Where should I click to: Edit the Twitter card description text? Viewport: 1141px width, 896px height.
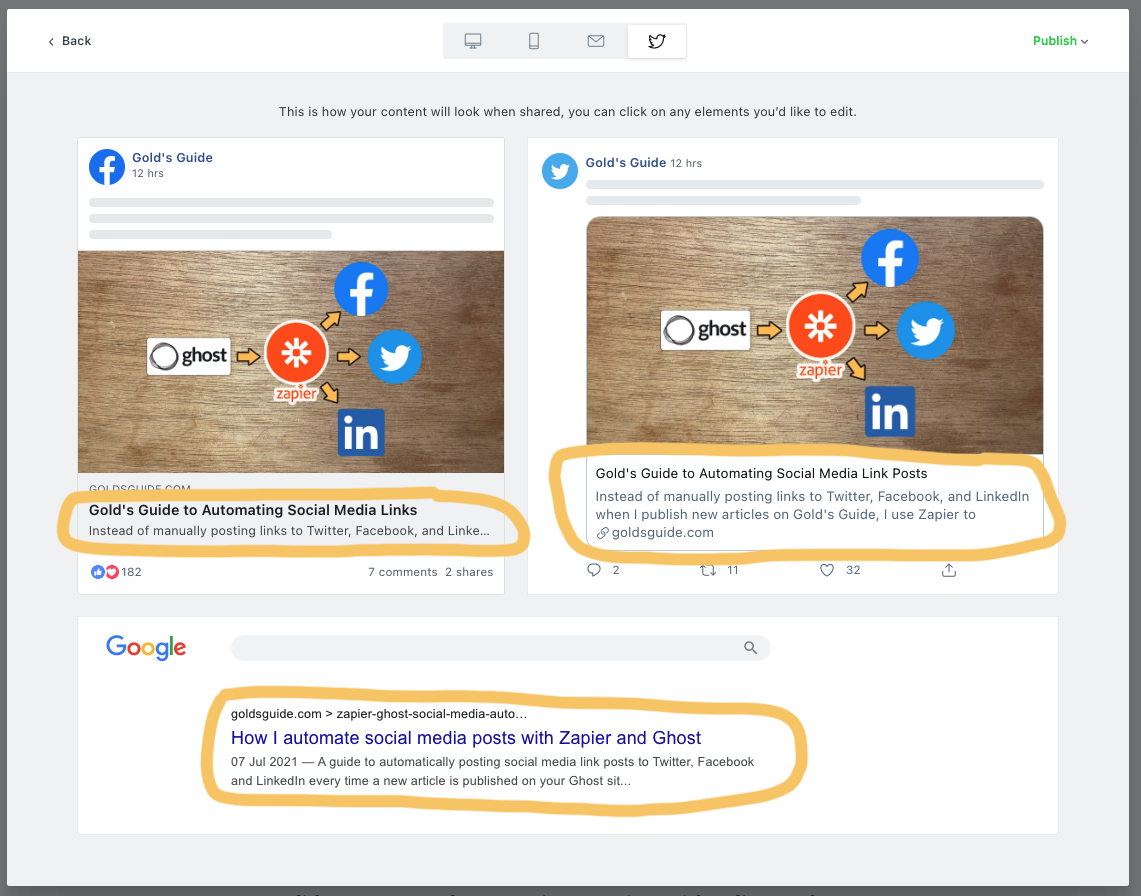(x=812, y=505)
